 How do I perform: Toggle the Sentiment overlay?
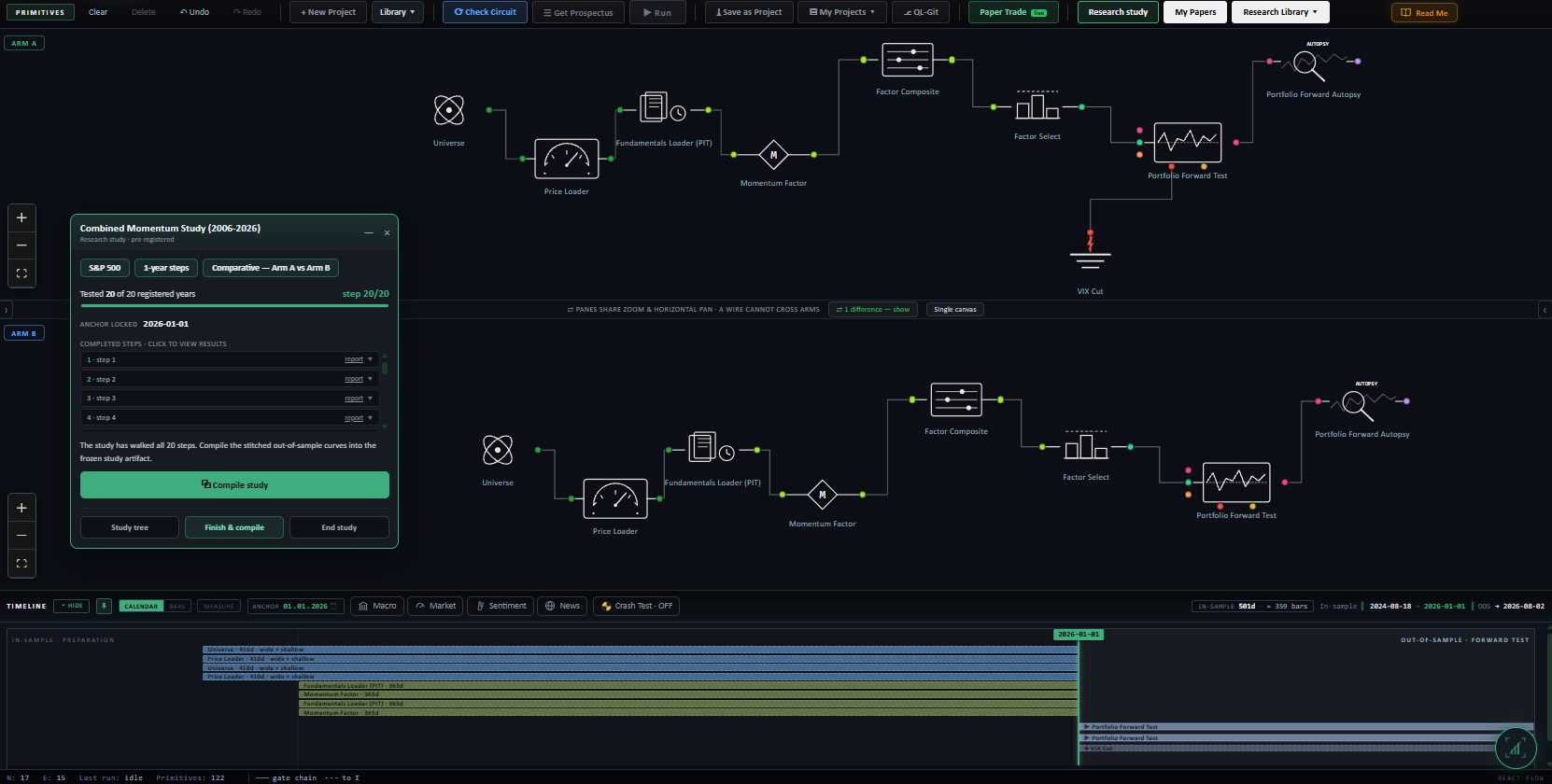click(x=501, y=606)
